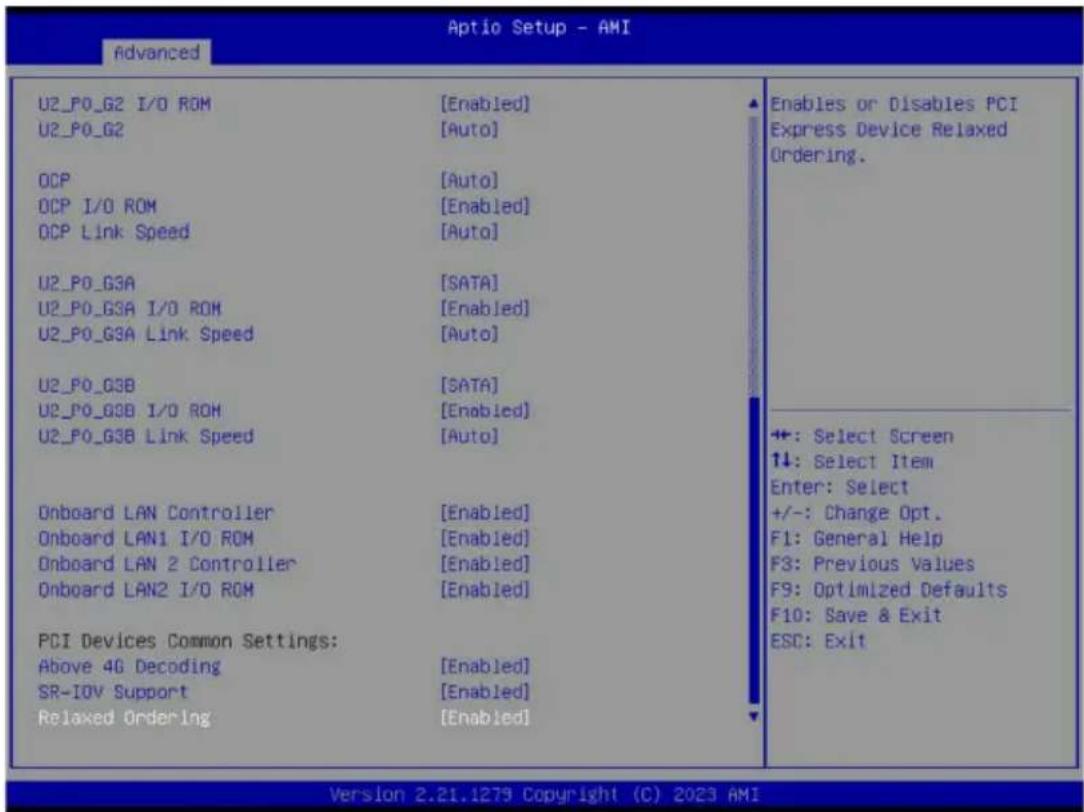Open the SATA value for U2_P0_G3A
This screenshot has height=812, width=1084.
[x=469, y=283]
